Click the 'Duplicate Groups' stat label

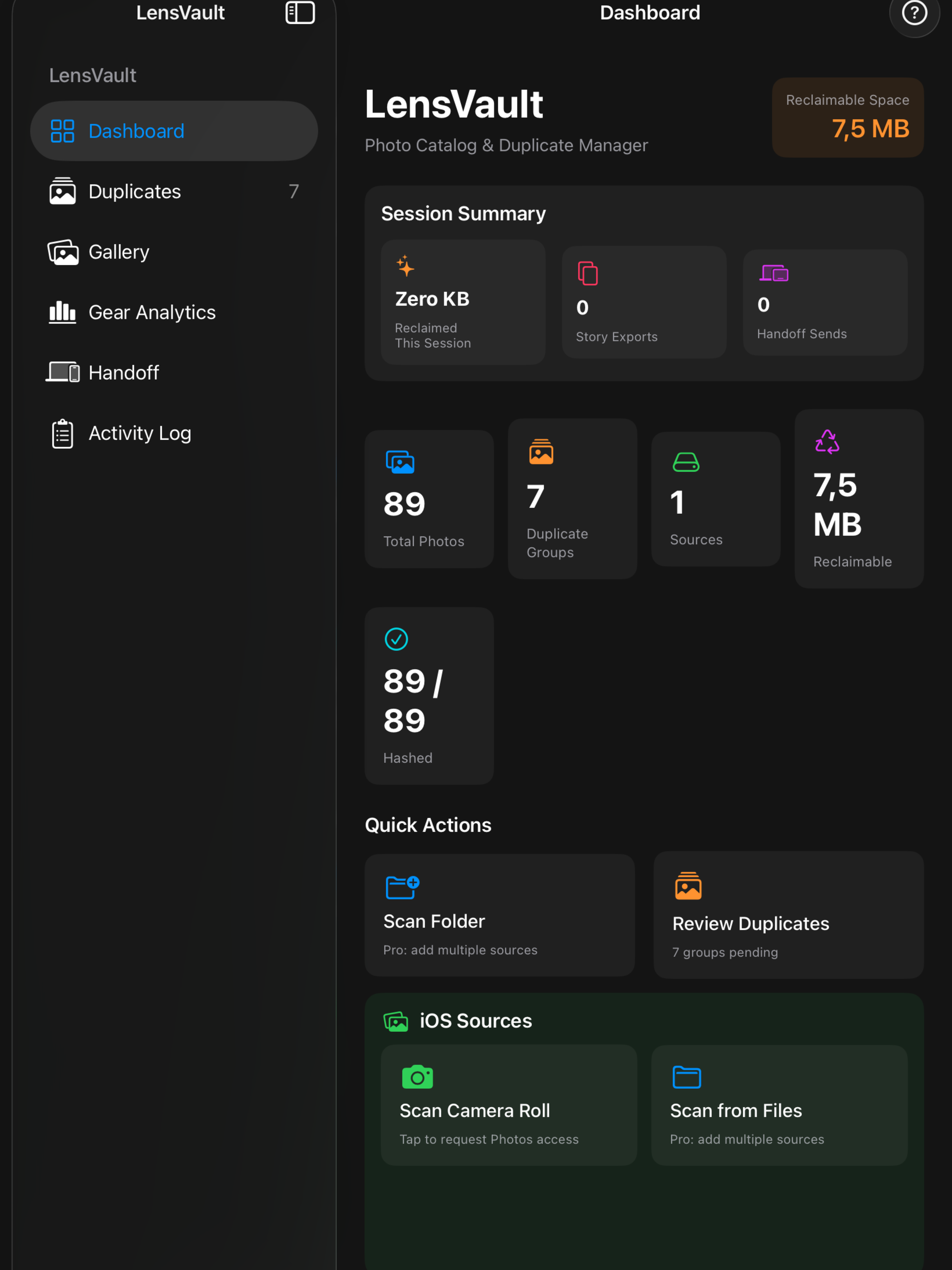point(557,543)
